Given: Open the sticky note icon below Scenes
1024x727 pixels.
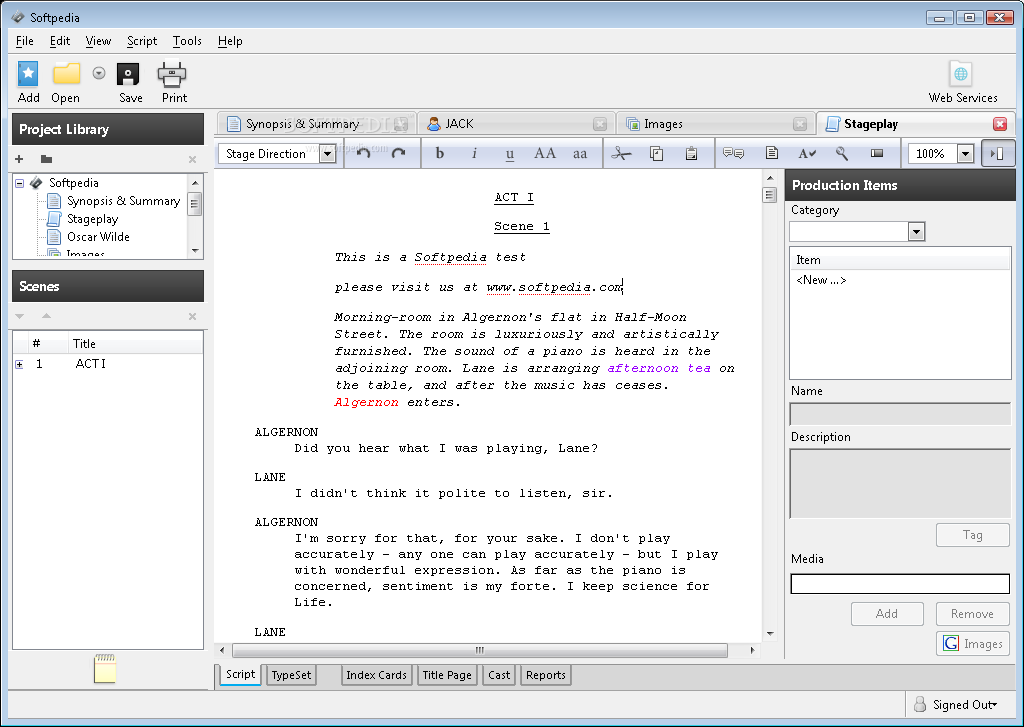Looking at the screenshot, I should [x=105, y=668].
